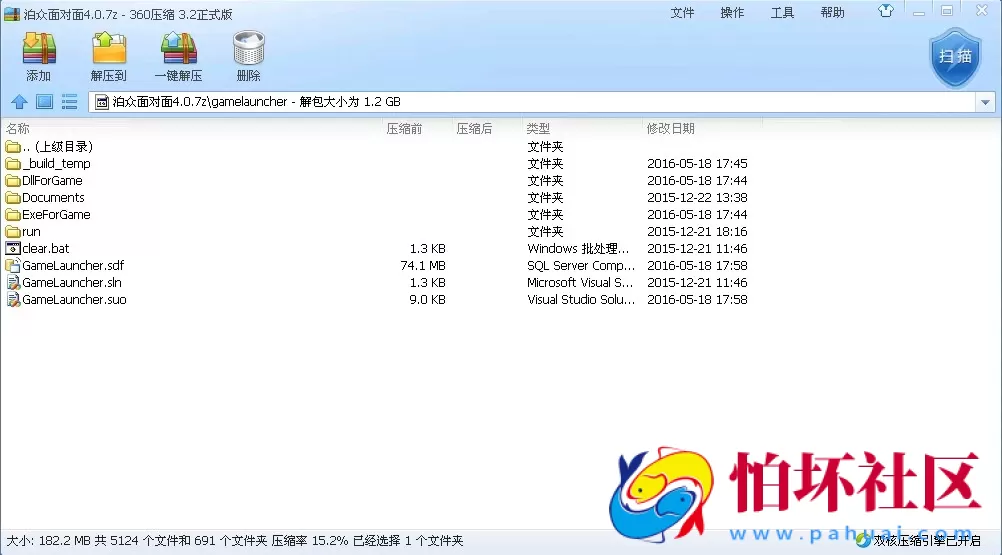Select the Documents folder name

coord(53,198)
